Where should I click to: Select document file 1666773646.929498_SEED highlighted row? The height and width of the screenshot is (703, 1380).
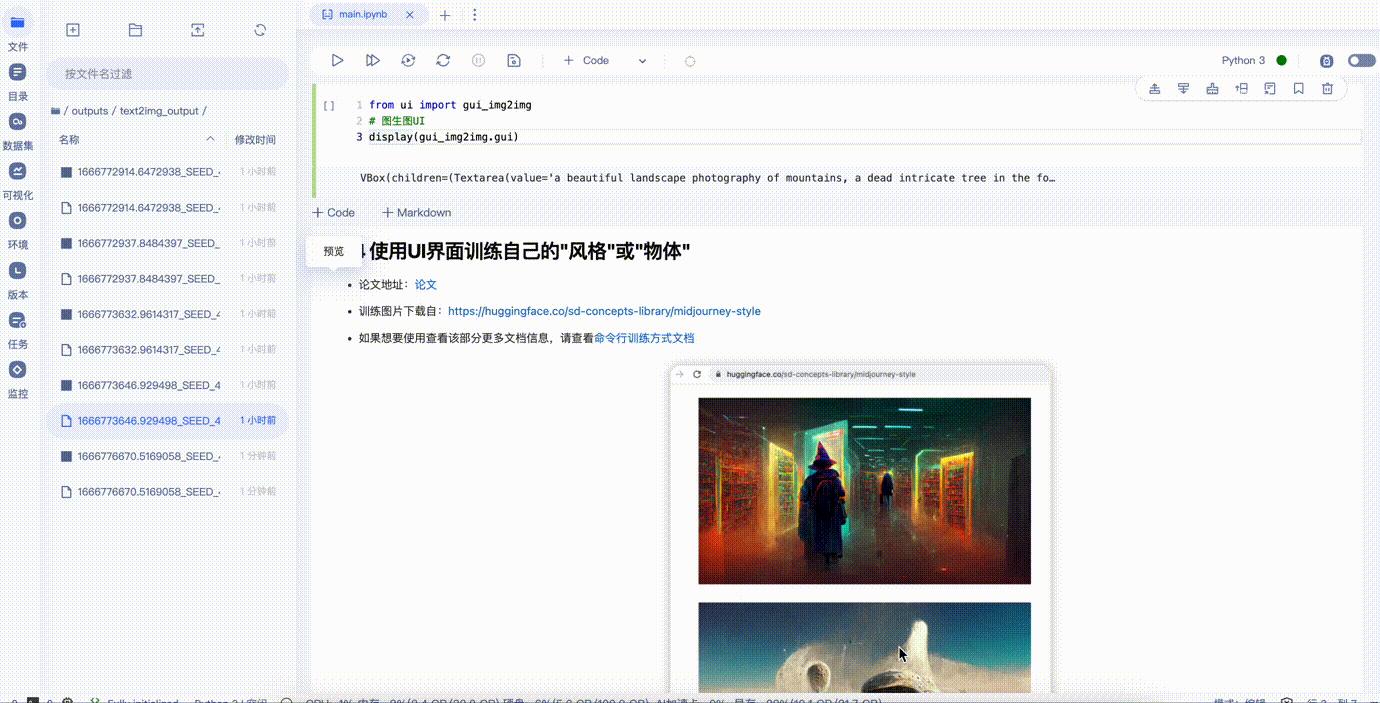point(168,420)
